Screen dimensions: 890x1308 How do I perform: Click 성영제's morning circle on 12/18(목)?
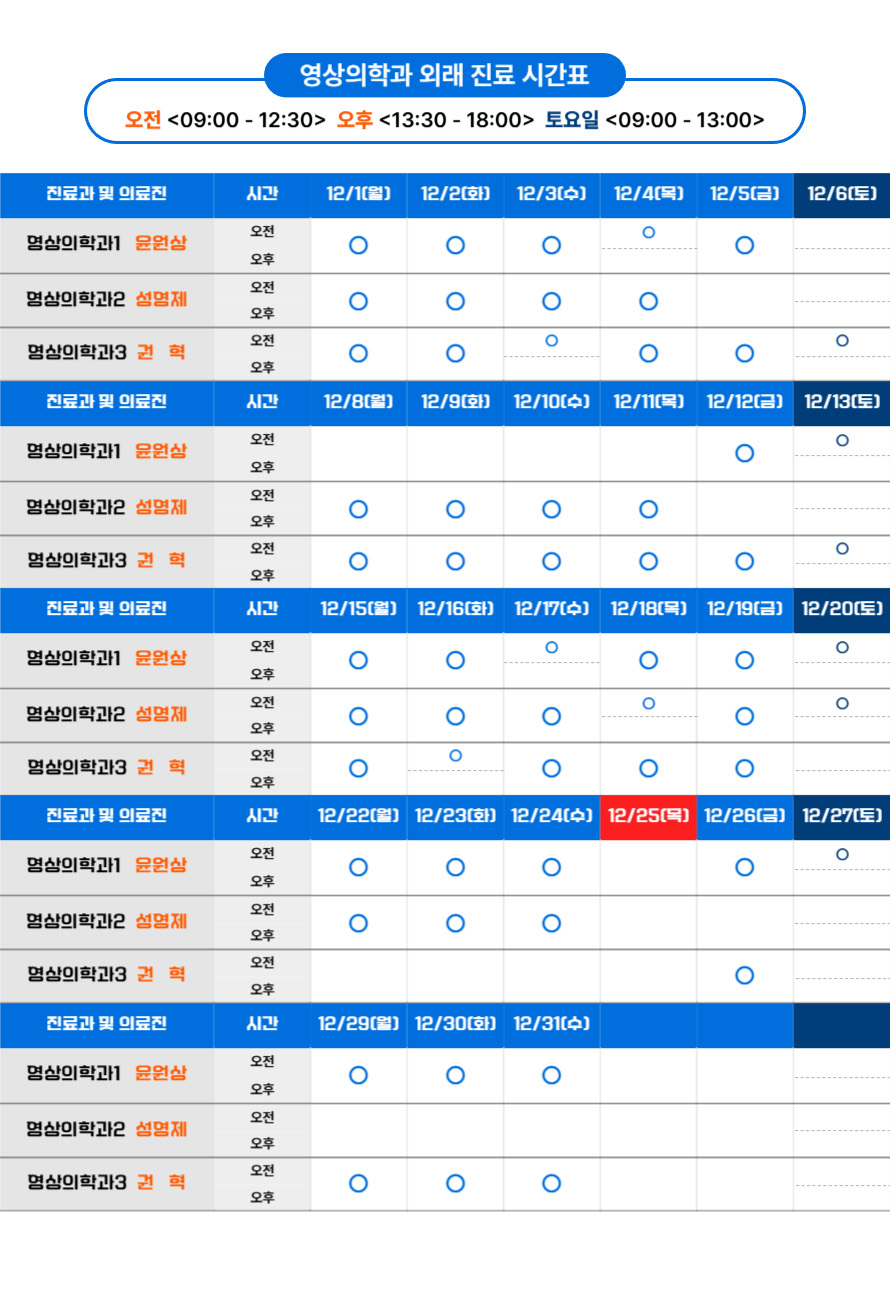(648, 704)
